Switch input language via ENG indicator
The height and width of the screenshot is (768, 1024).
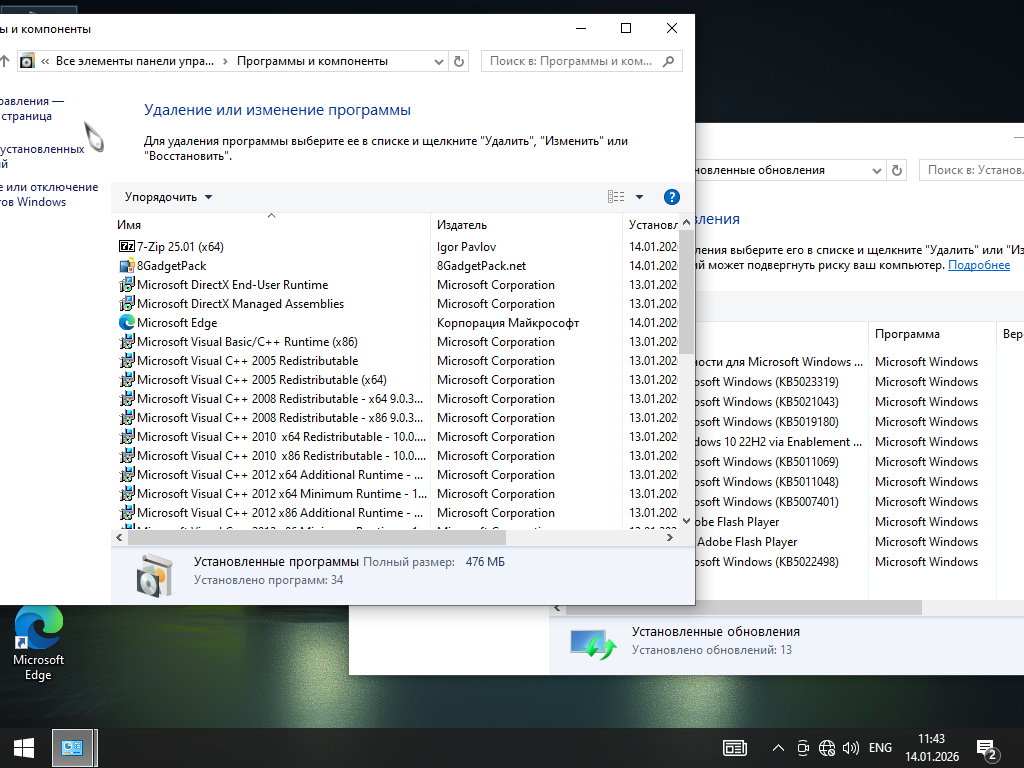(x=880, y=748)
